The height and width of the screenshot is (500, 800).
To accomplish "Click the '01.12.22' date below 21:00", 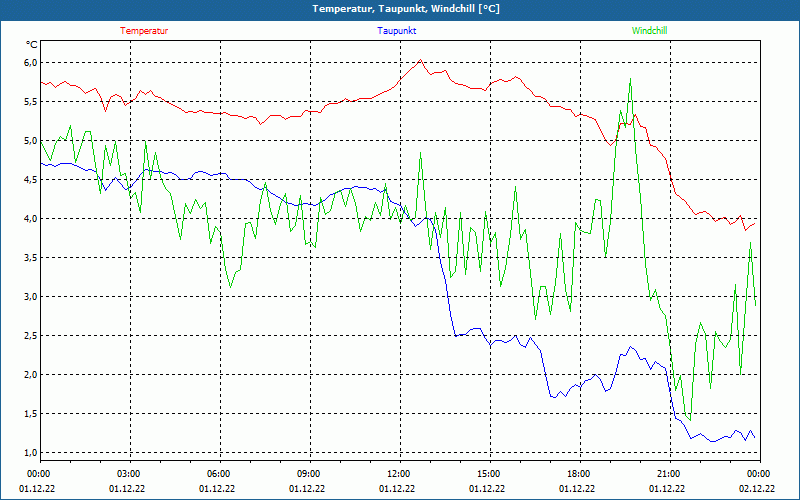I will (x=667, y=488).
